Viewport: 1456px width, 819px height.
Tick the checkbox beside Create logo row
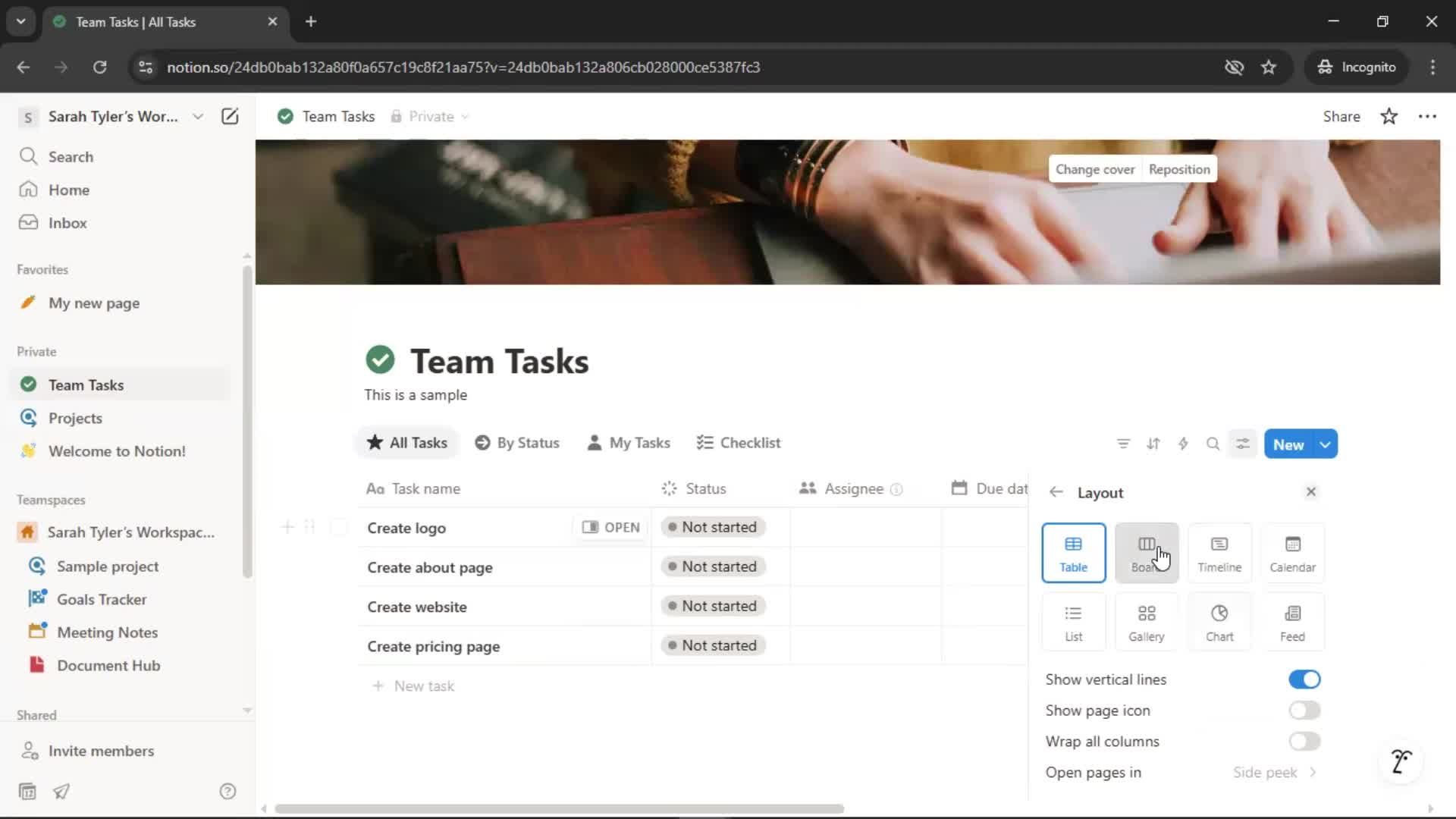[x=338, y=527]
